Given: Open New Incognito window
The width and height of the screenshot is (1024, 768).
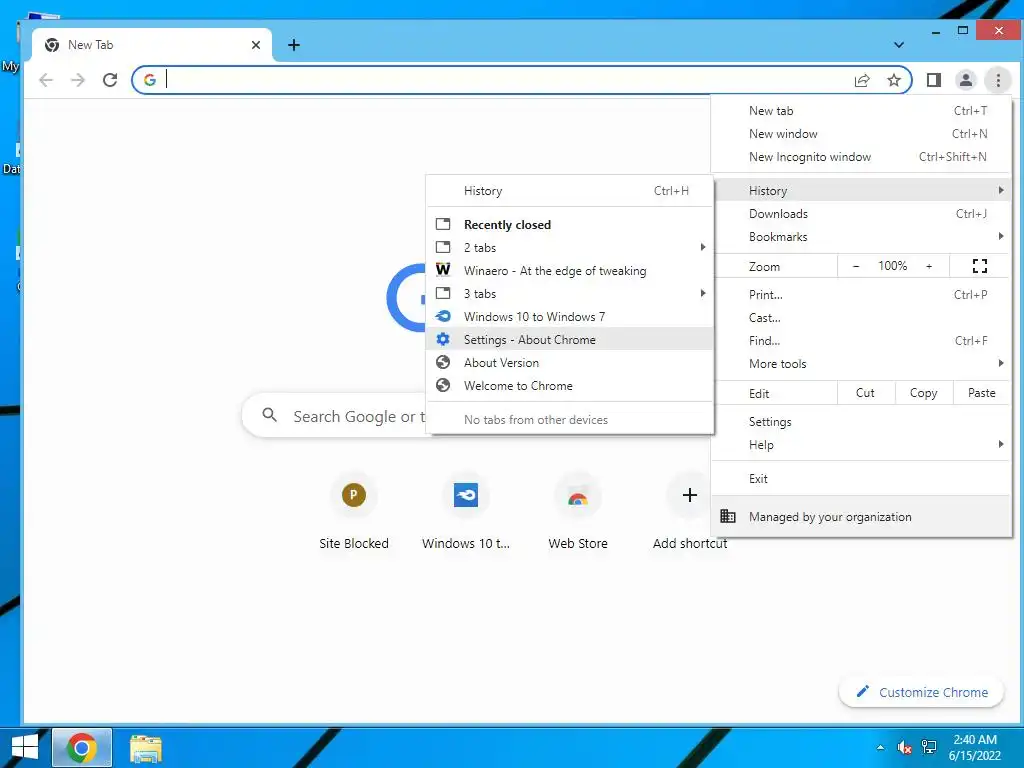Looking at the screenshot, I should (861, 157).
